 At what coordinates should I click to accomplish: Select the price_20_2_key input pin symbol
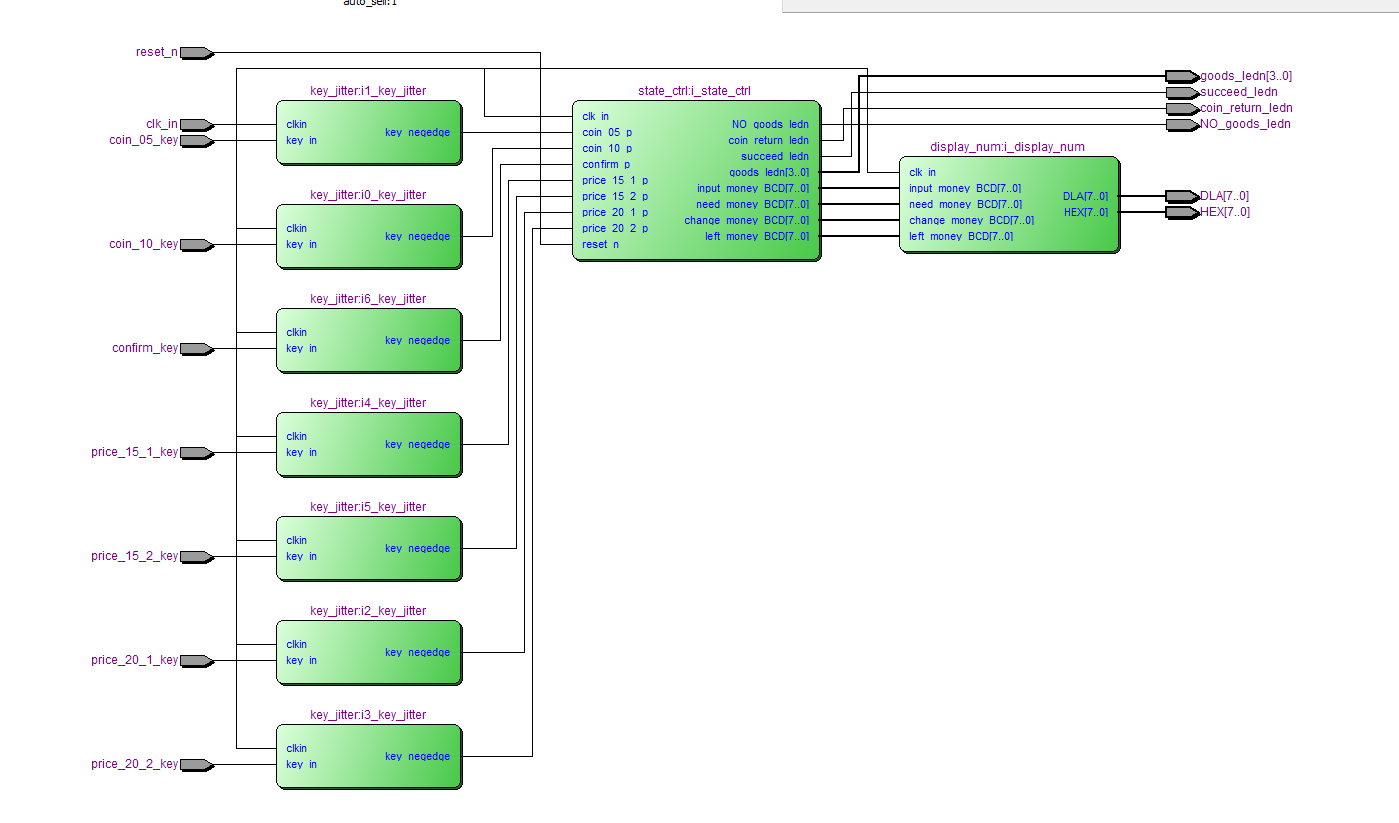tap(196, 765)
